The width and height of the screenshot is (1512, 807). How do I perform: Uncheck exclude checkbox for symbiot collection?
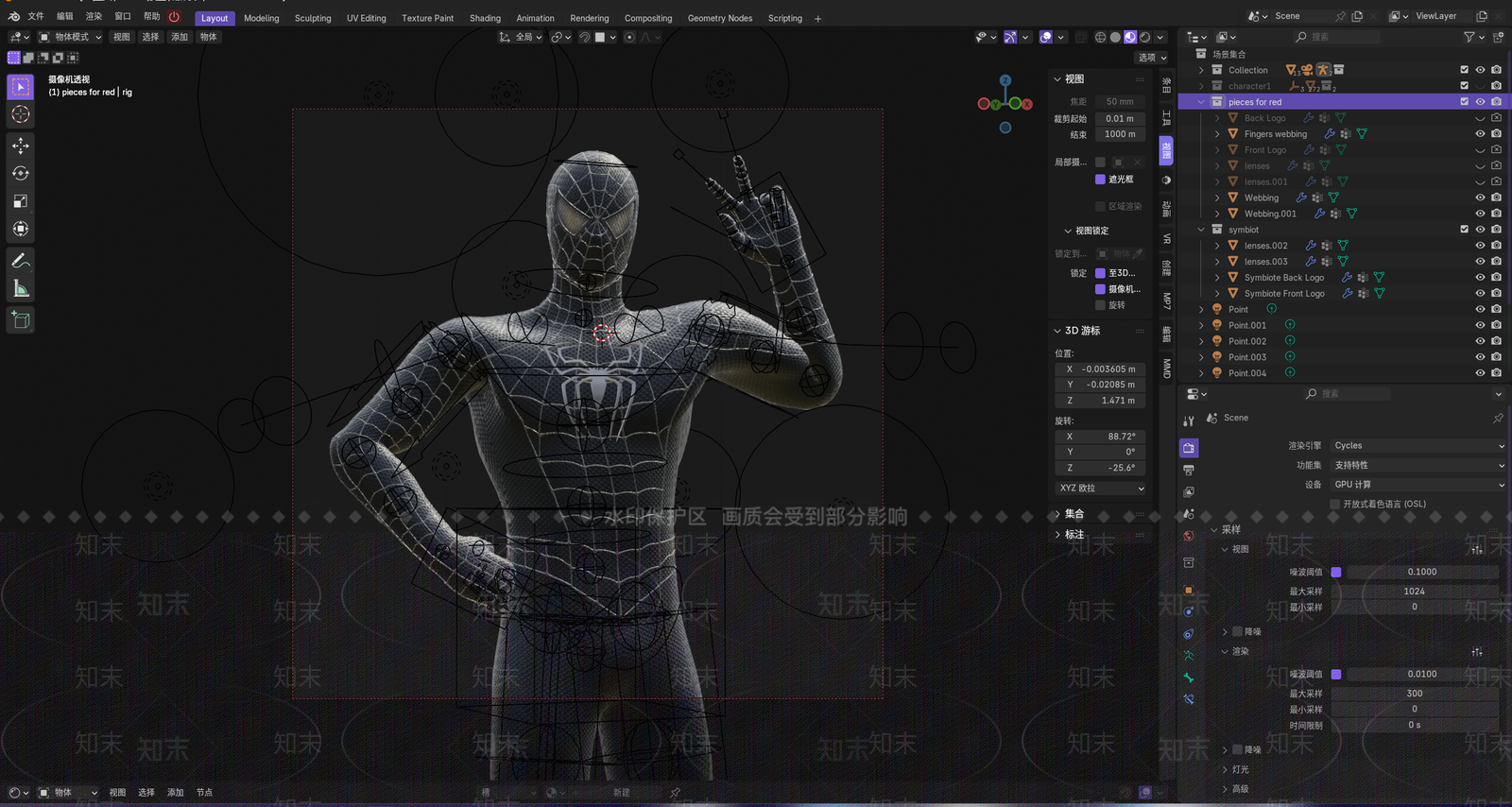1464,230
